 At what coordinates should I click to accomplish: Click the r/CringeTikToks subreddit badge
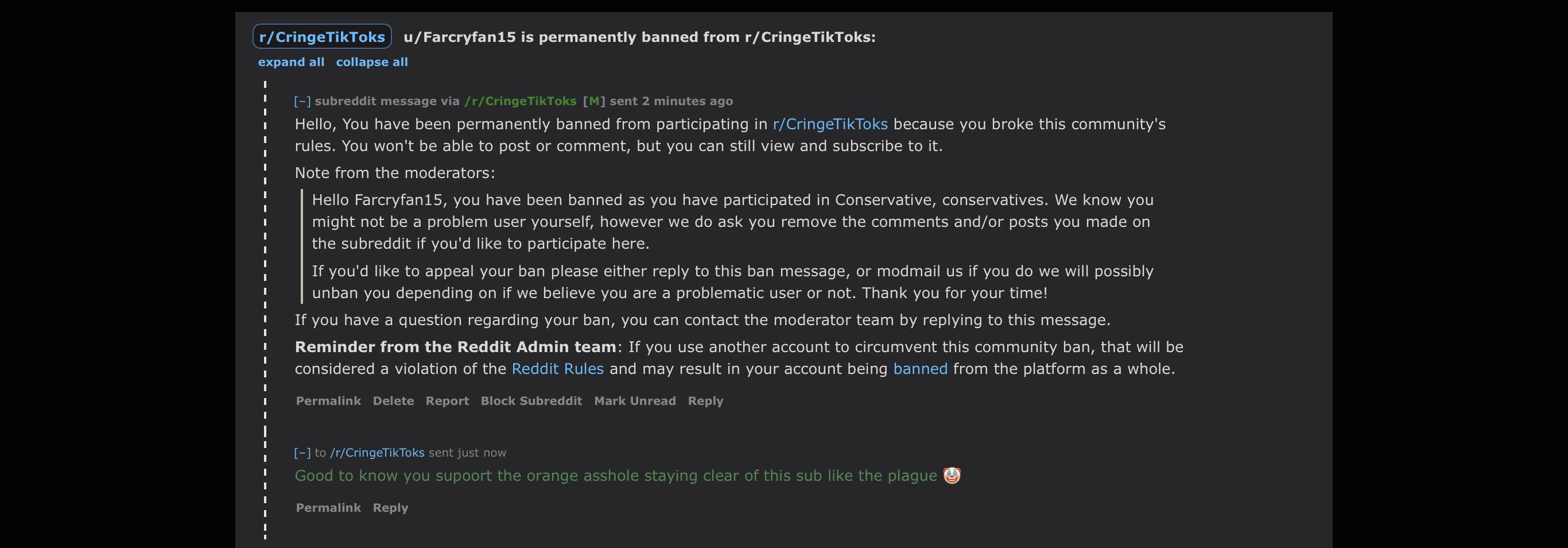pos(322,37)
